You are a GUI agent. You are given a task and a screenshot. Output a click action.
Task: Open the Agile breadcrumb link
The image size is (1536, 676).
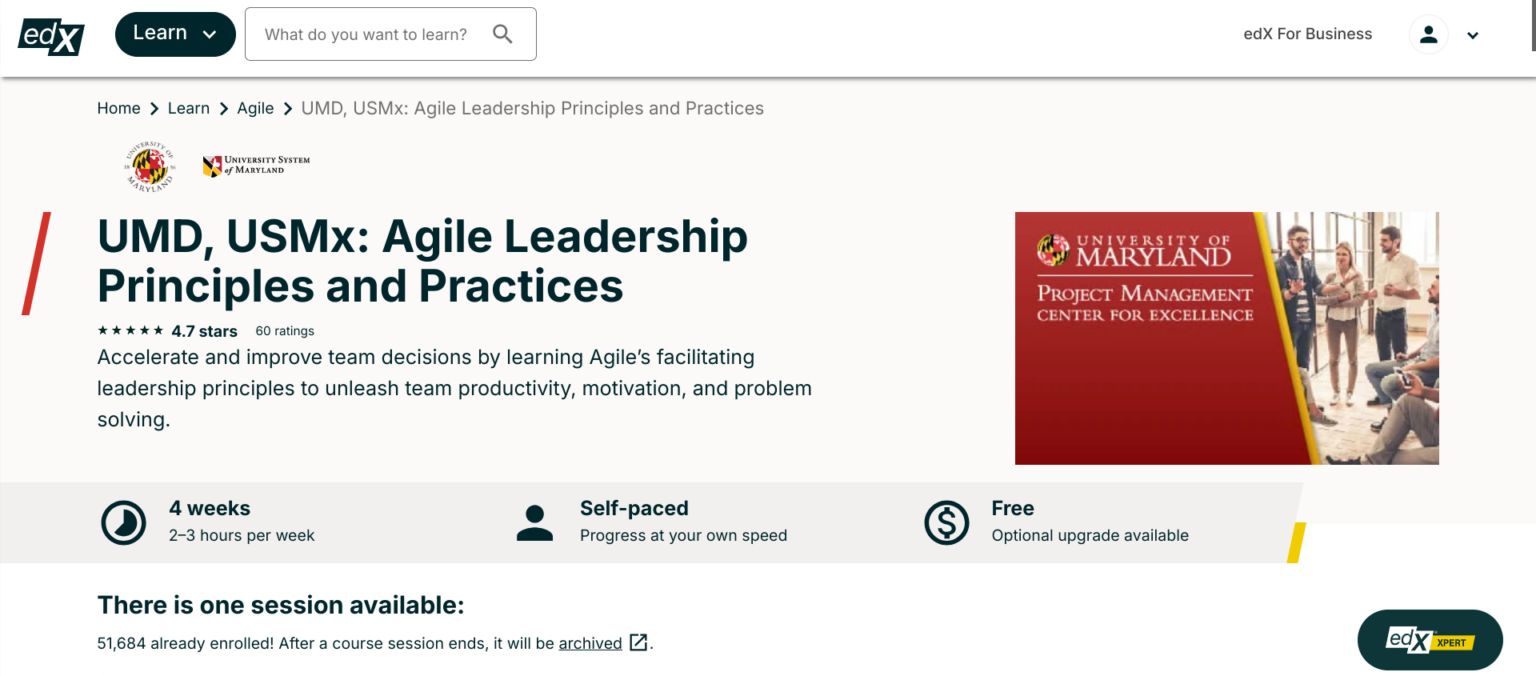(x=255, y=108)
